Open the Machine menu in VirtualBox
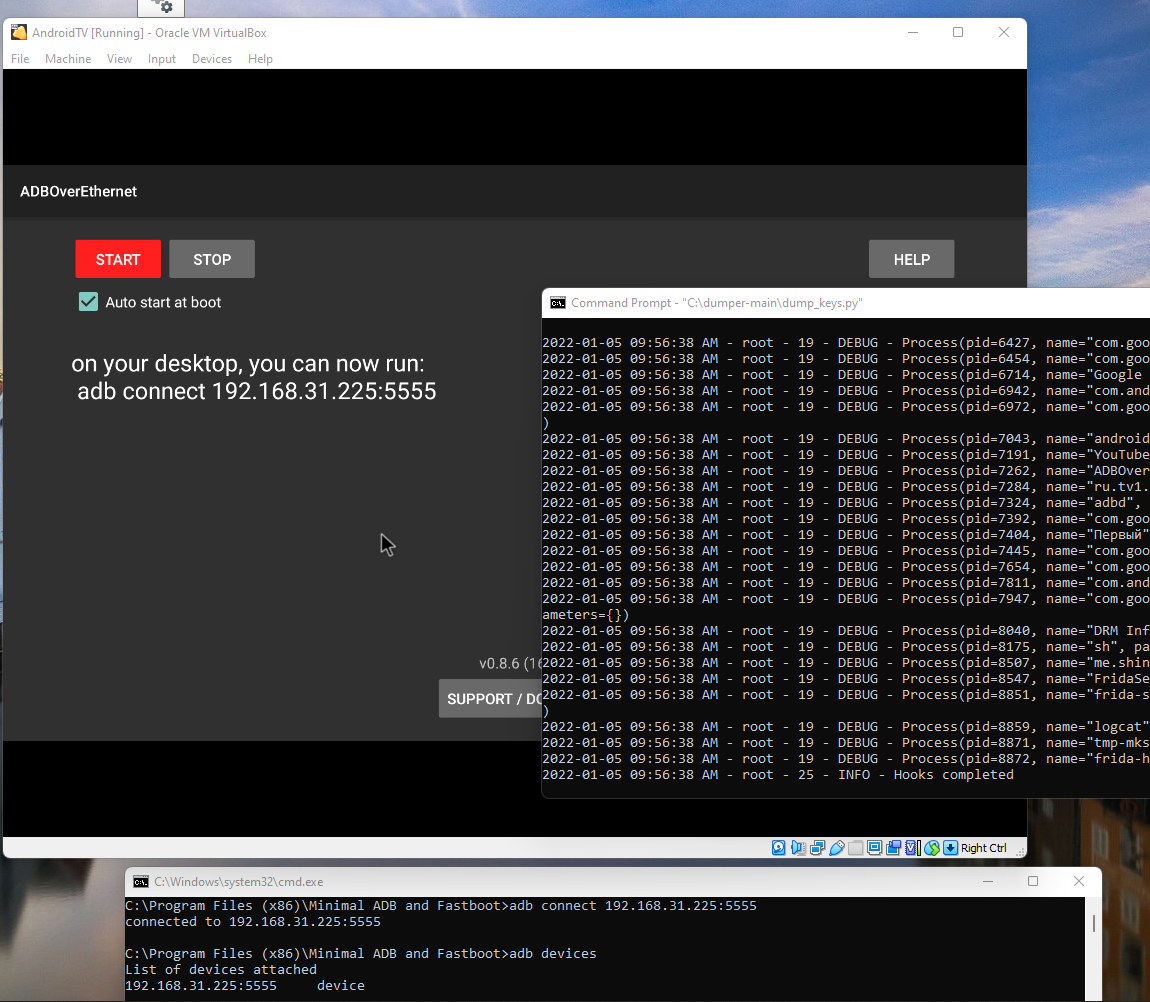This screenshot has width=1150, height=1002. [x=68, y=59]
